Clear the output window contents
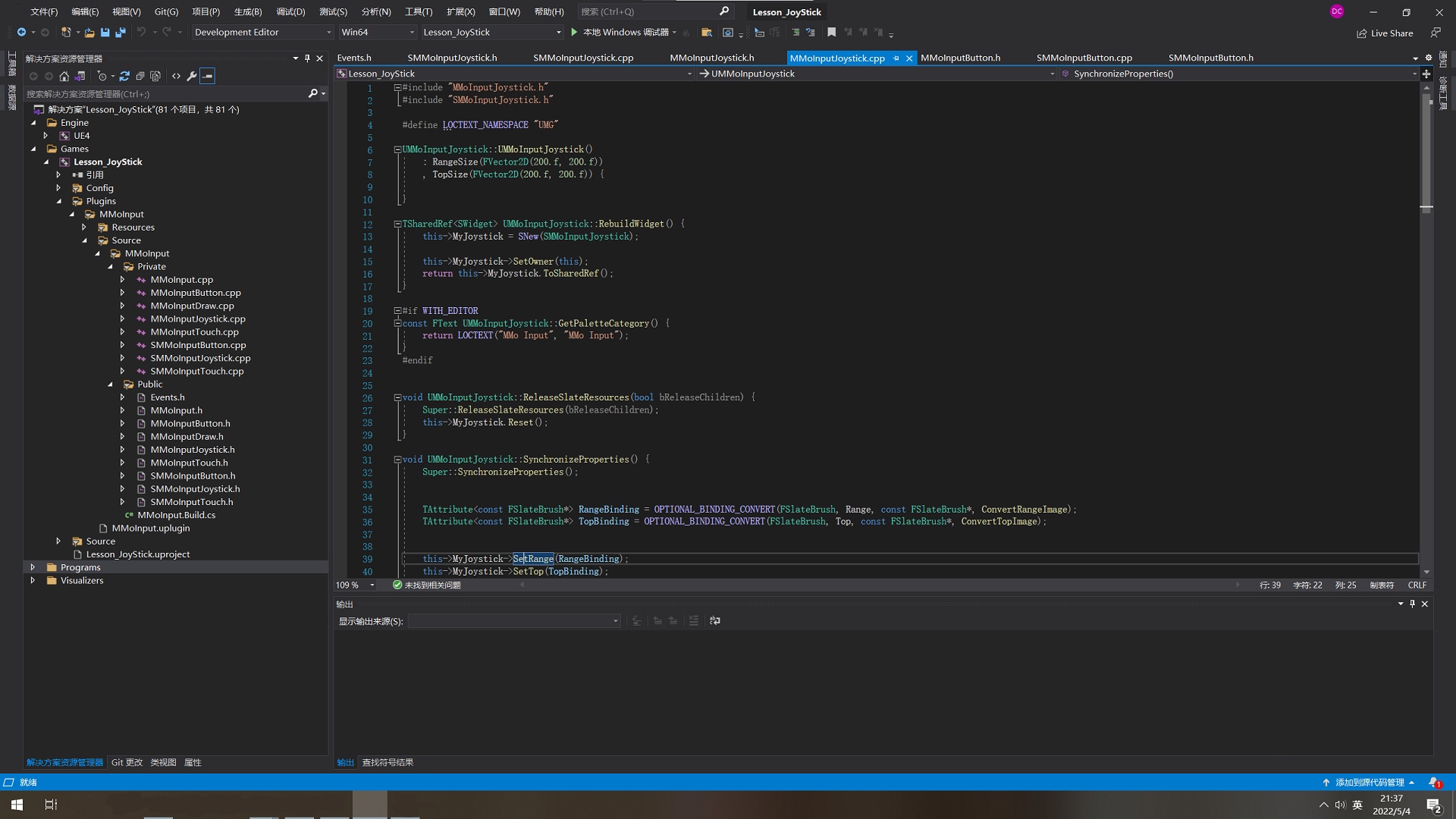This screenshot has height=819, width=1456. coord(694,620)
